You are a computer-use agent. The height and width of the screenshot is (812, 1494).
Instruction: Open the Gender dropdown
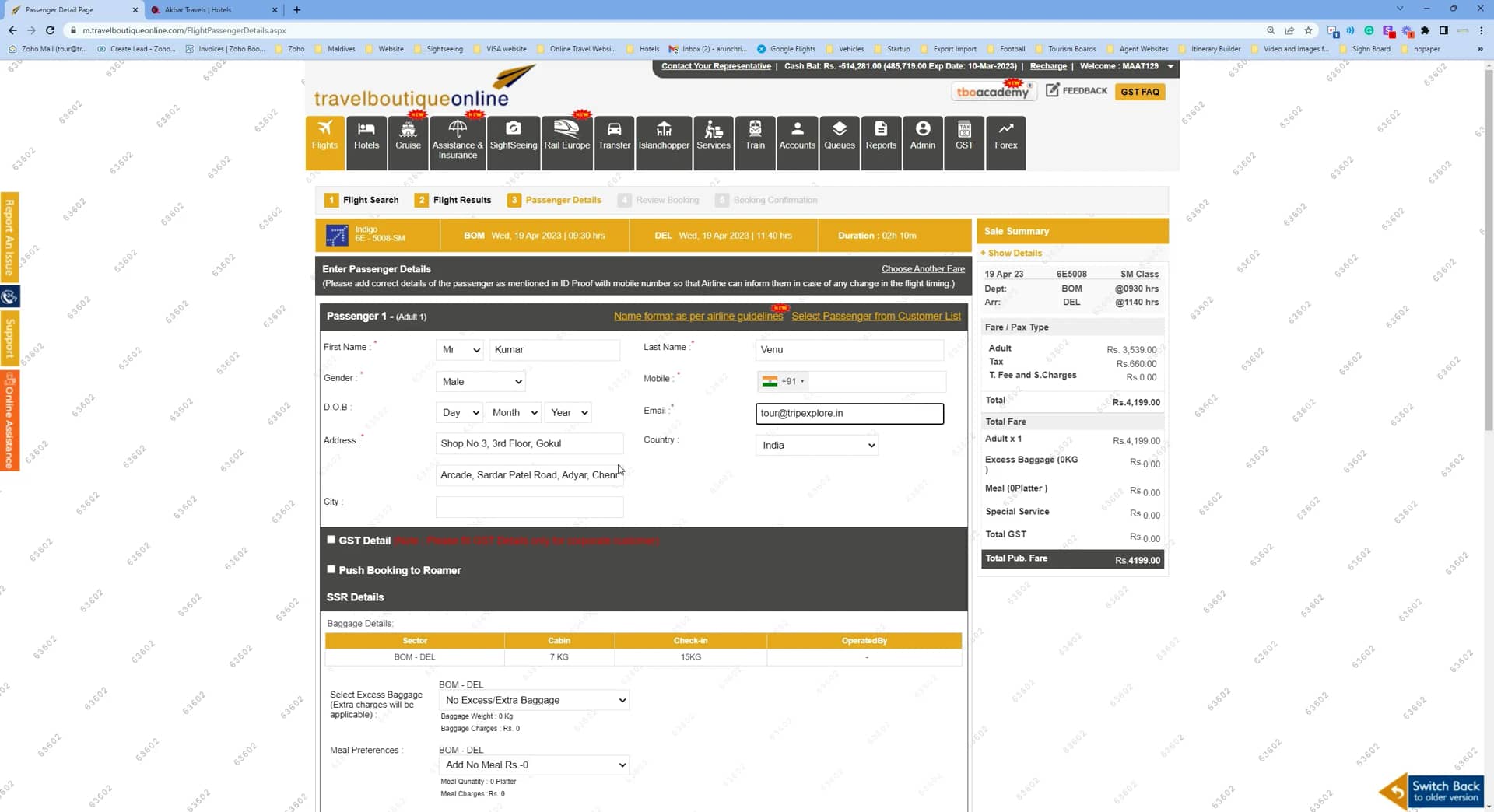coord(480,381)
